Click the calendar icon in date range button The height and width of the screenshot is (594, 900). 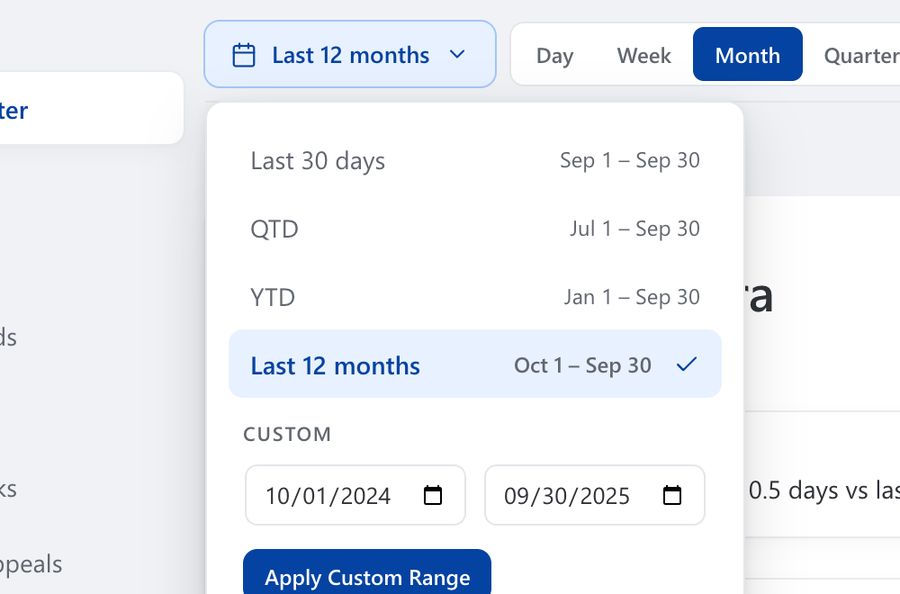(243, 55)
